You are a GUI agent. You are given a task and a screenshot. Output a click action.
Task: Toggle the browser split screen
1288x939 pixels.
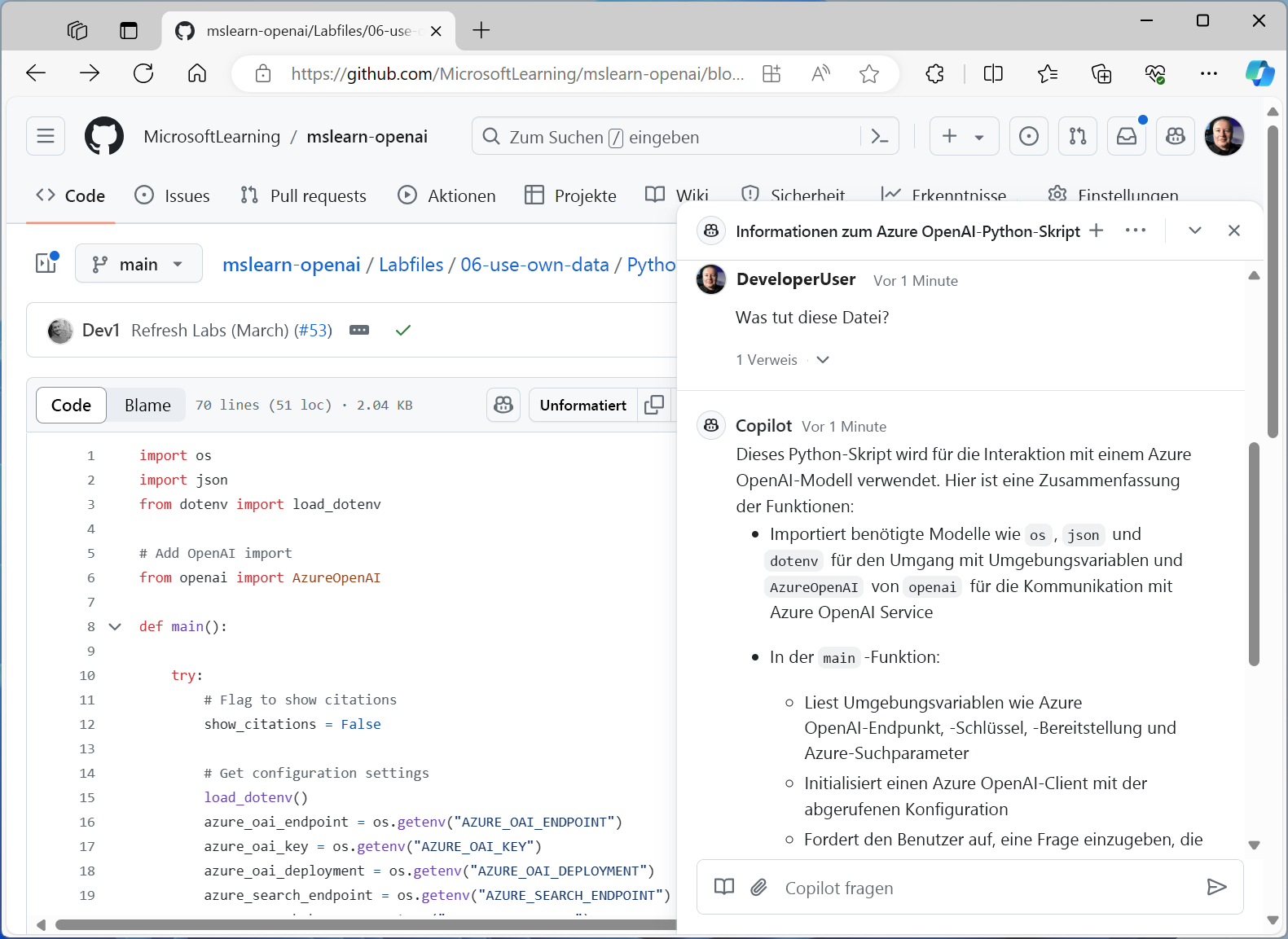[993, 73]
